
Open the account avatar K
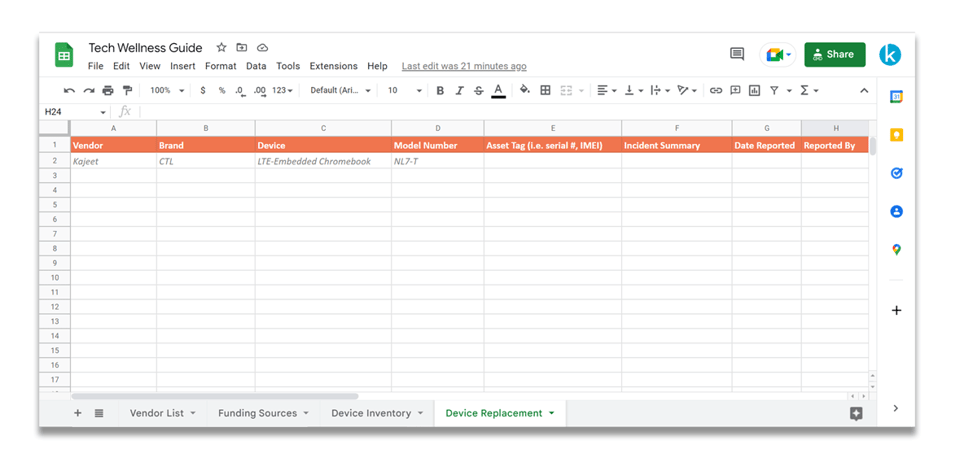[890, 55]
